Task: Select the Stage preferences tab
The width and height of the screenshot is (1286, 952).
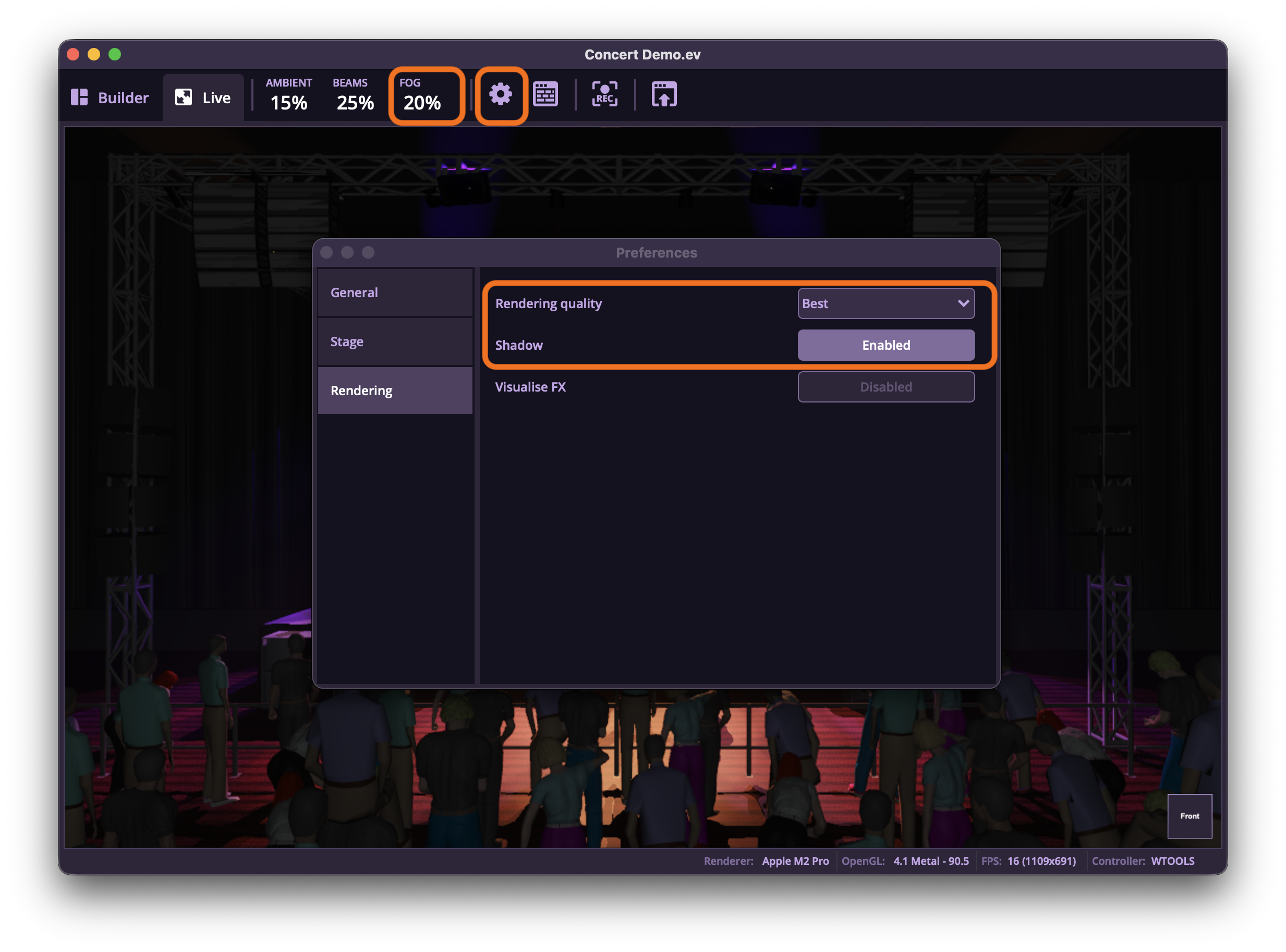Action: pos(395,341)
